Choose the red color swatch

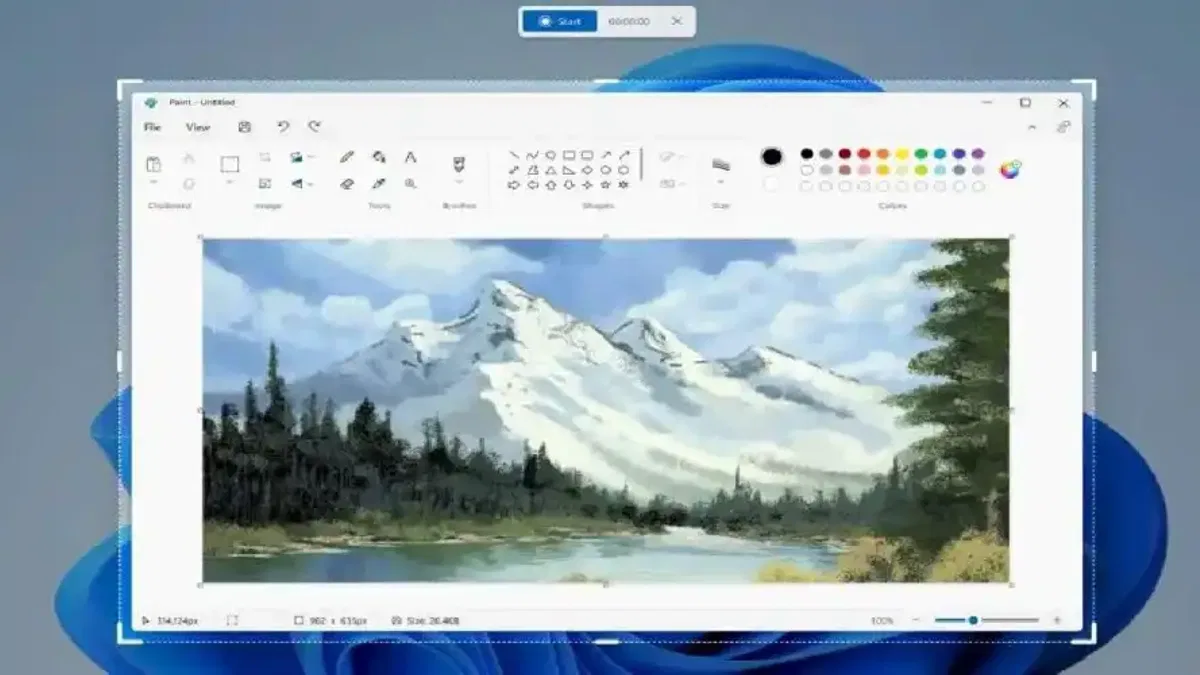(x=864, y=154)
